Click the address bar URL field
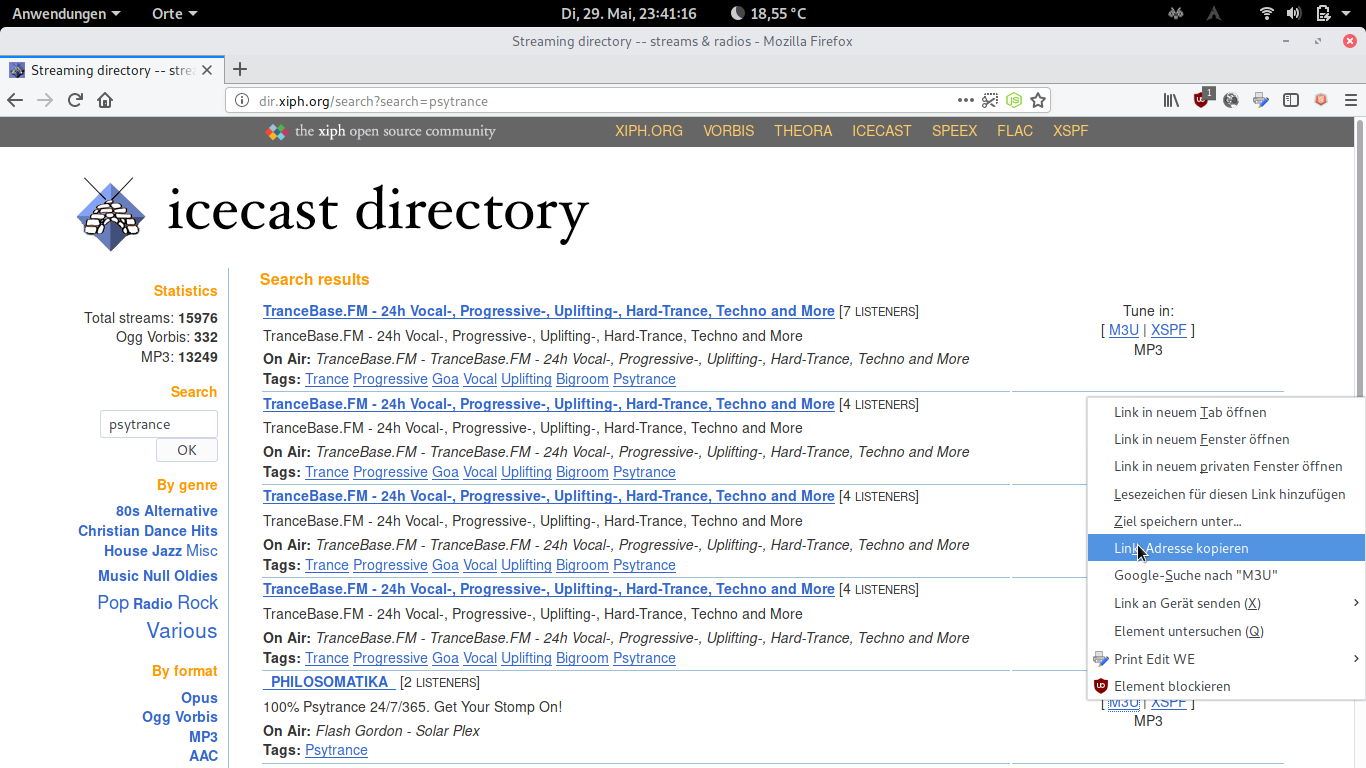The height and width of the screenshot is (768, 1366). pos(600,100)
